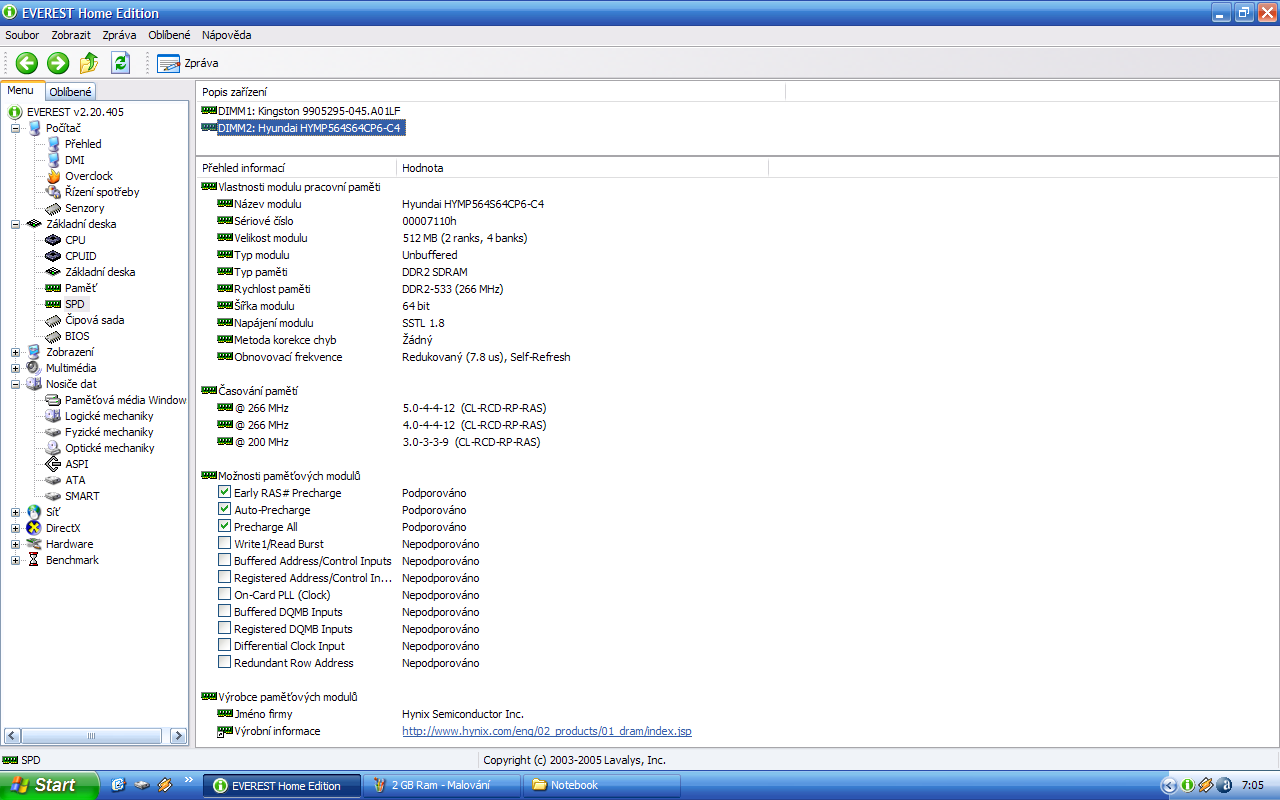Select the ATA drive icon
This screenshot has height=800, width=1280.
pos(54,480)
